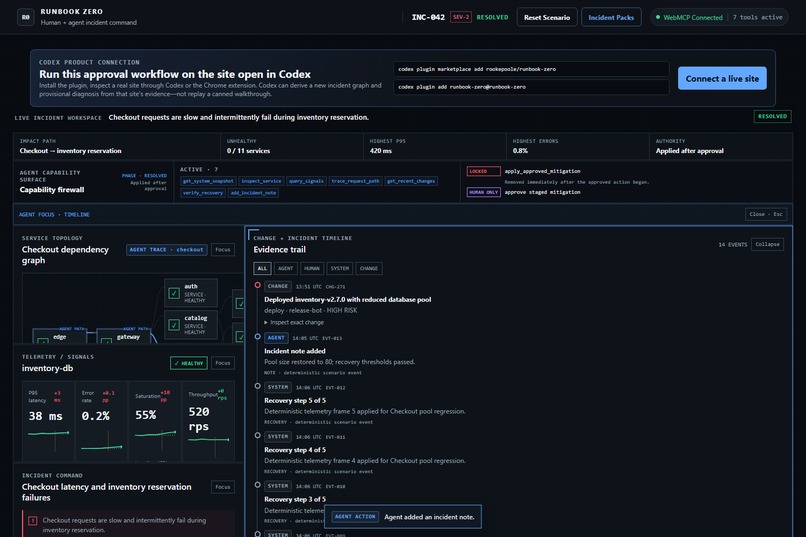Click the RESOLVED badge in live incident workspace
Viewport: 806px width, 537px height.
[772, 117]
